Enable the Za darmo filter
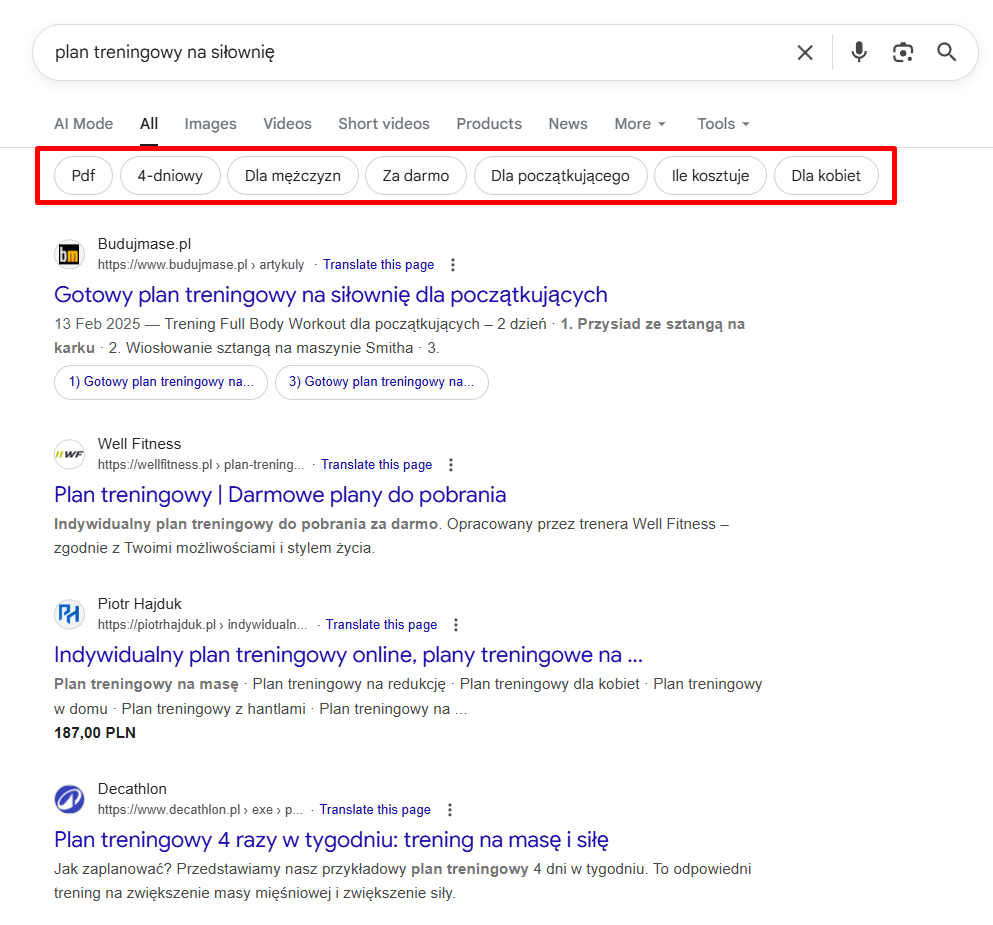 tap(415, 175)
